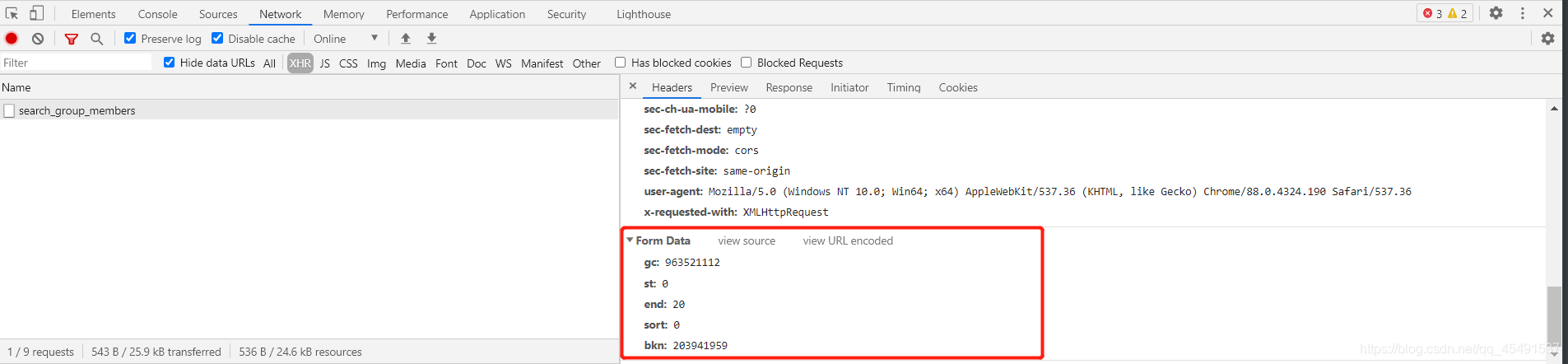Stop recording network log with red button
1568x364 pixels.
(12, 38)
